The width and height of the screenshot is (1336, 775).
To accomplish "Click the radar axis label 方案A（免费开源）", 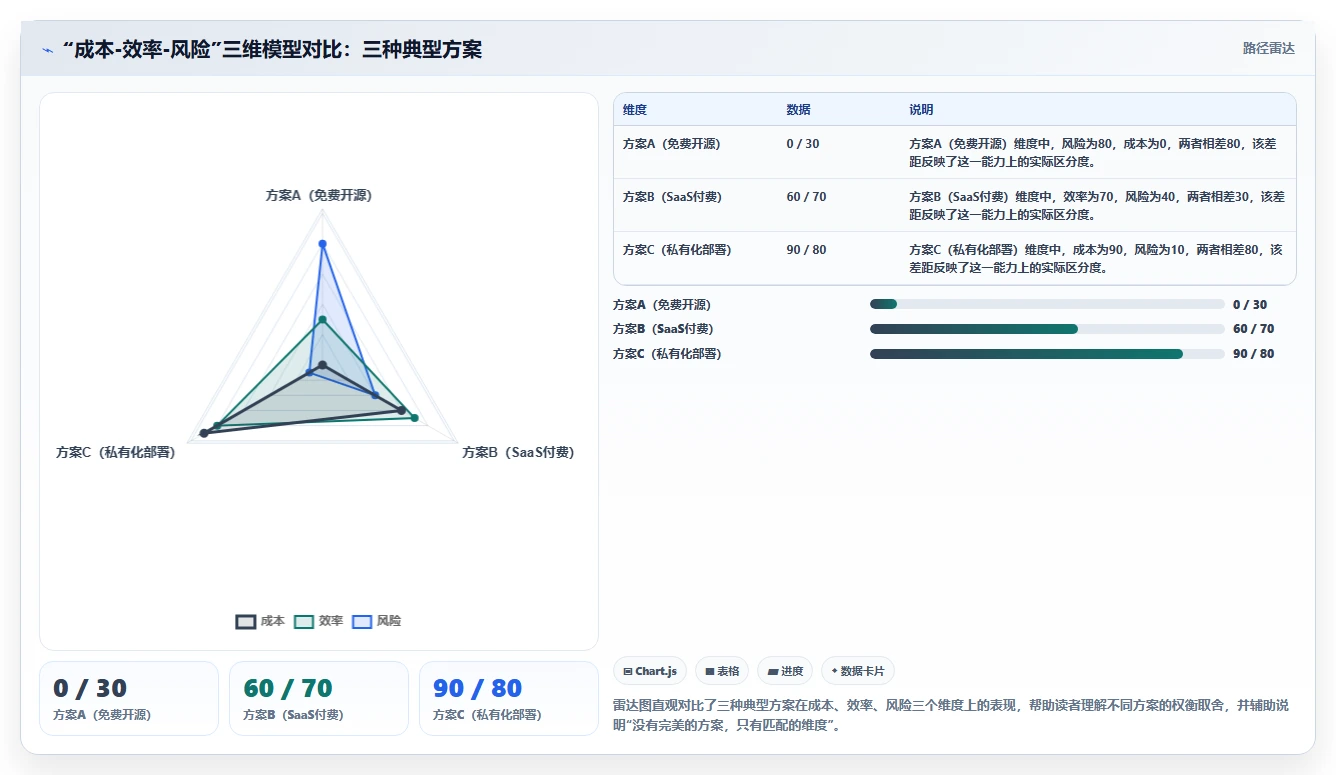I will [x=319, y=196].
